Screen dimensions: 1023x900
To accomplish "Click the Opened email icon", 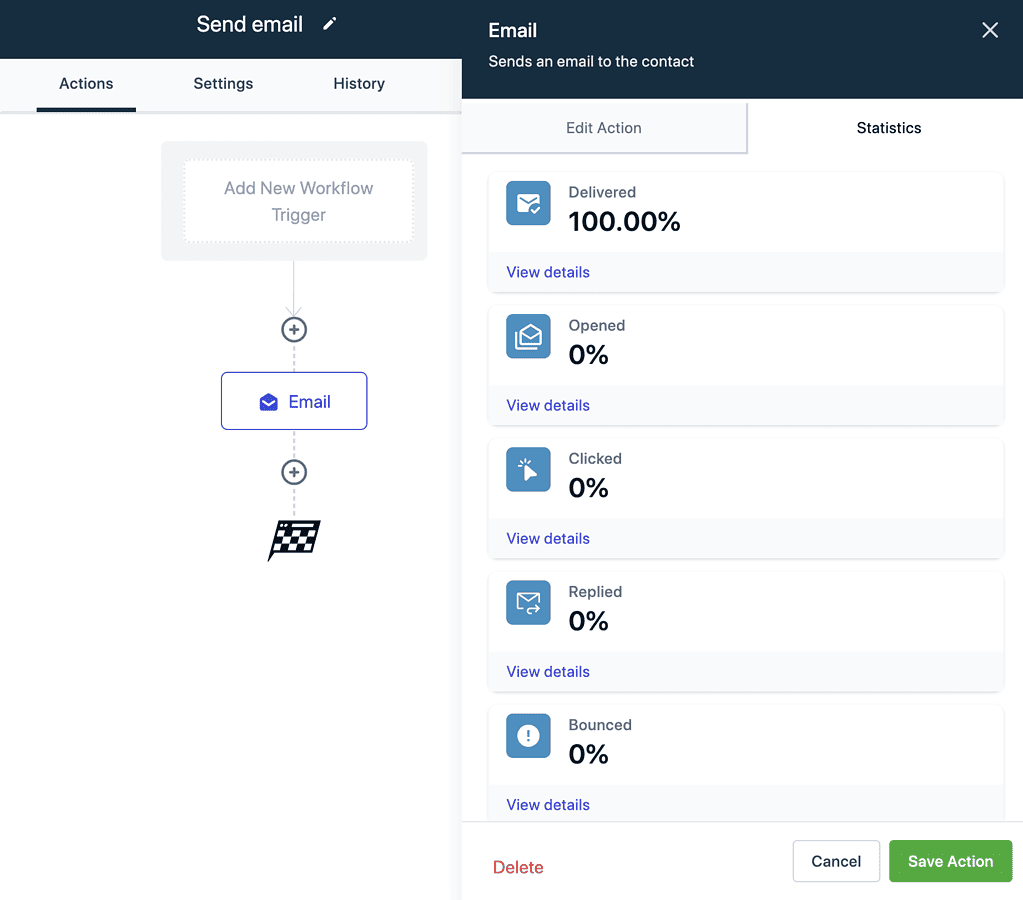I will [528, 336].
